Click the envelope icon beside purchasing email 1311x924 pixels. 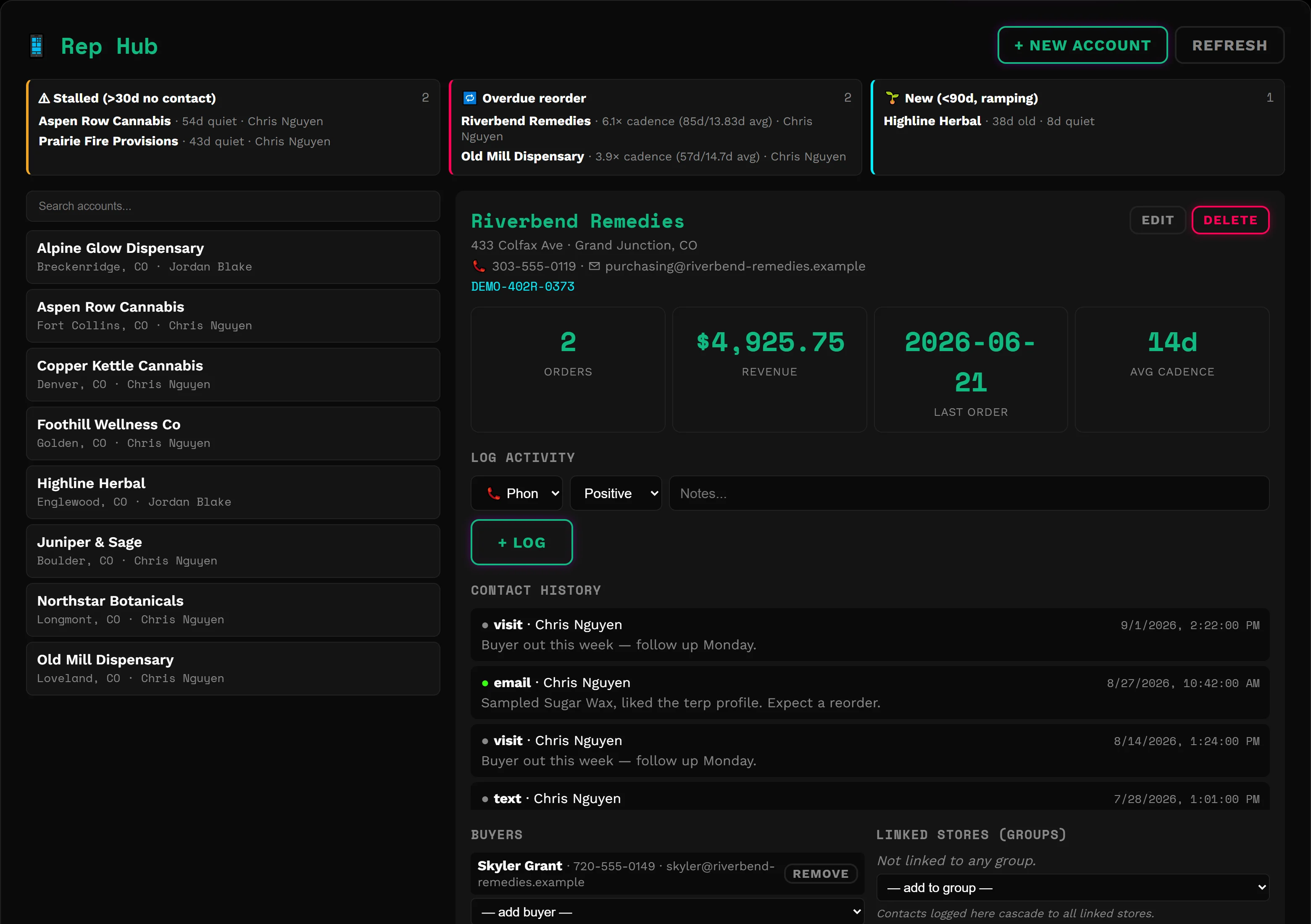tap(595, 266)
